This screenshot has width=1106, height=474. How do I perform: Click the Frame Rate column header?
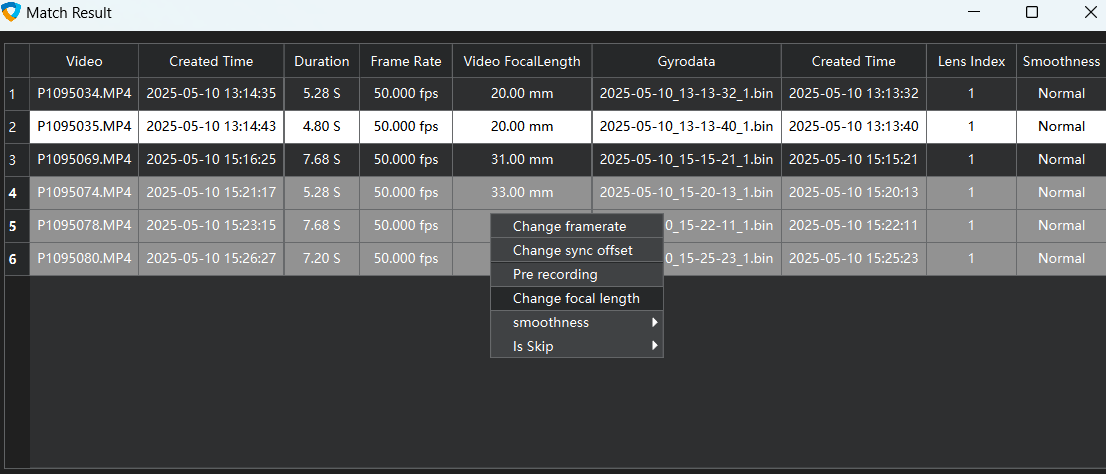(405, 61)
